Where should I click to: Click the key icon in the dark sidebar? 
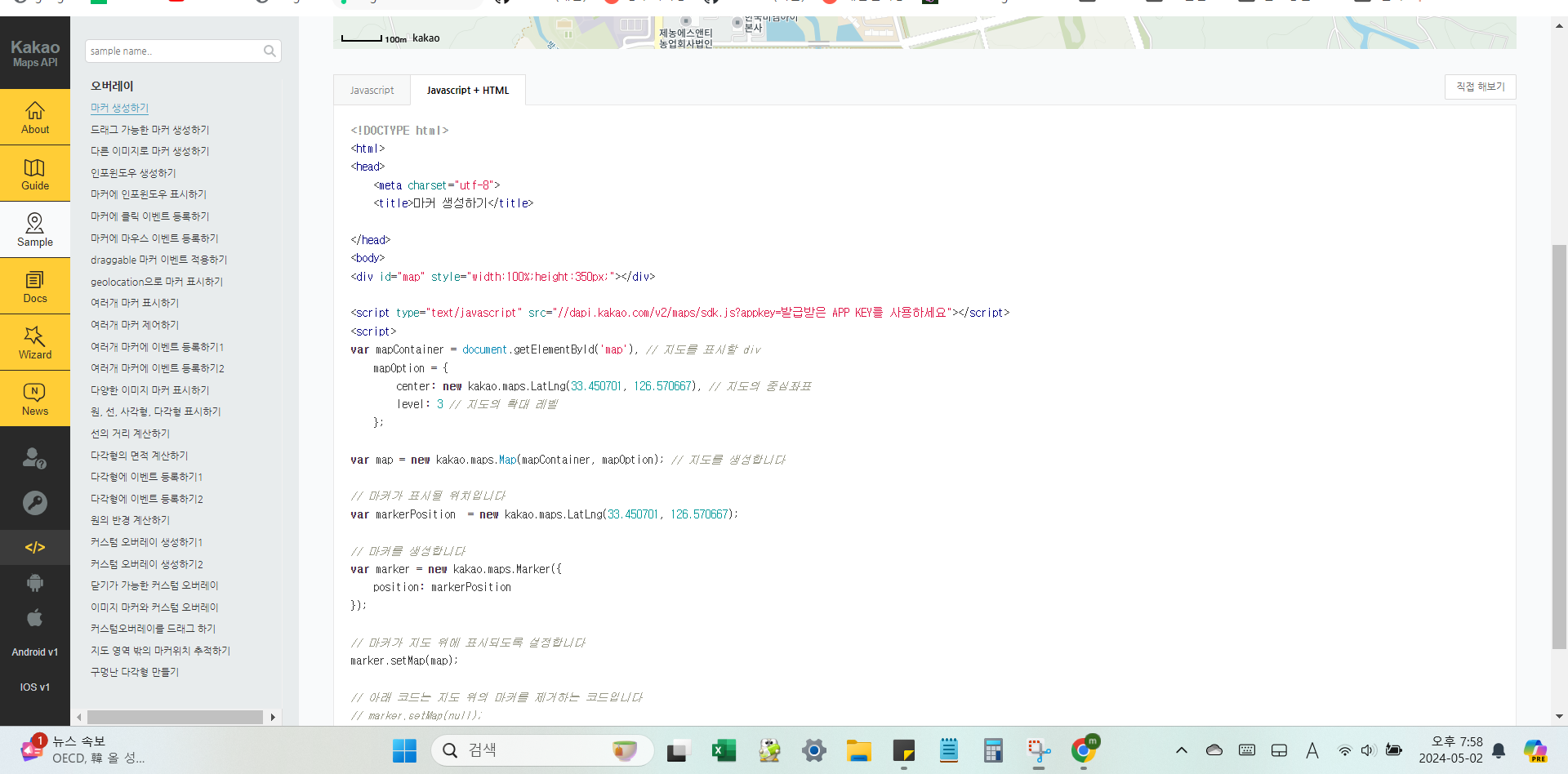point(34,503)
